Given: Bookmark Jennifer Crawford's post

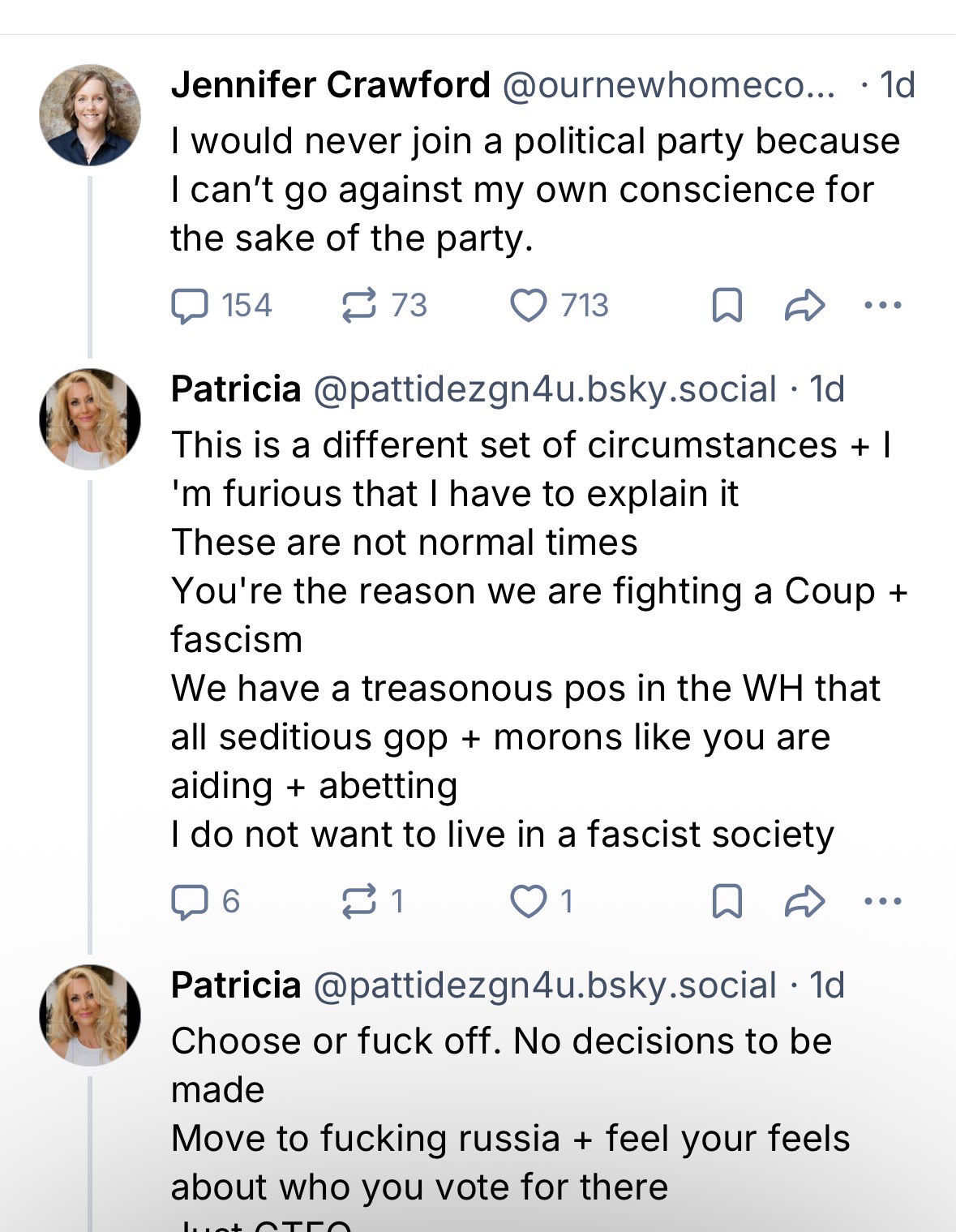Looking at the screenshot, I should click(727, 306).
